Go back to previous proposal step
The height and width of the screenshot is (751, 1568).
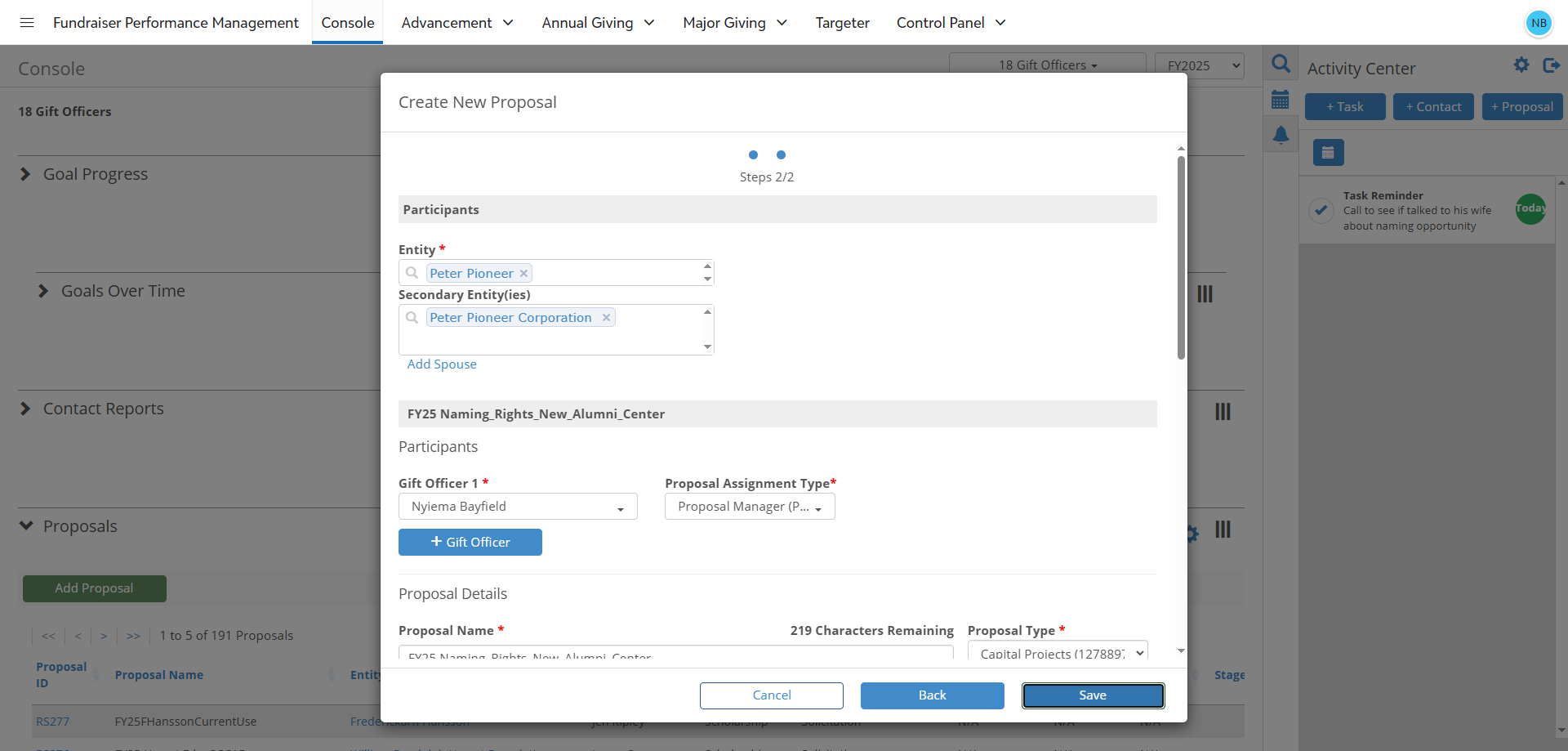[x=933, y=695]
